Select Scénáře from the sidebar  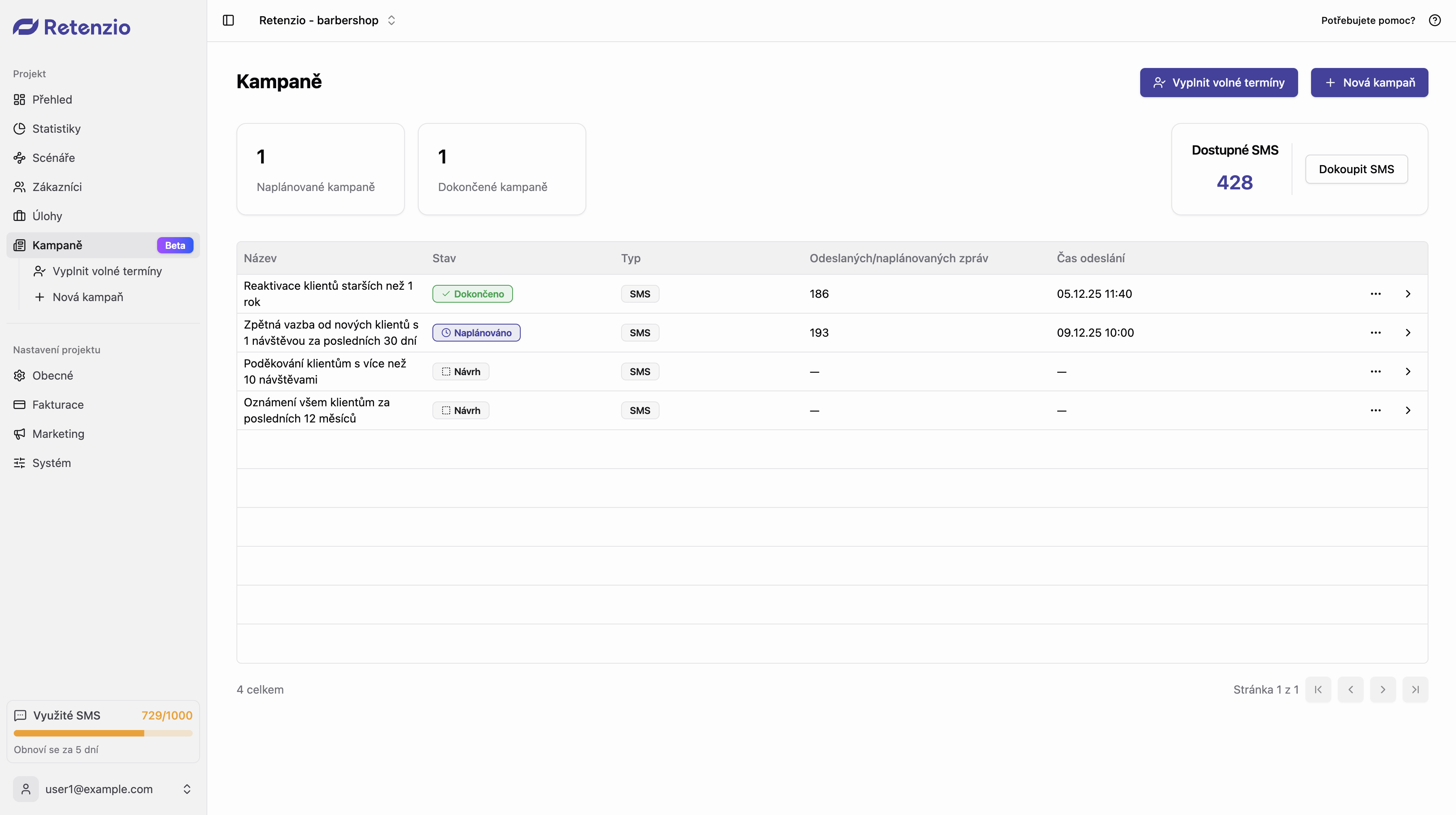(x=53, y=157)
